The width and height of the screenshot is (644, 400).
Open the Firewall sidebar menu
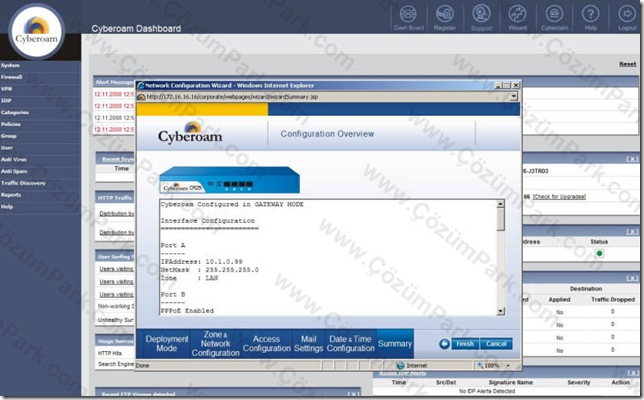click(x=12, y=77)
